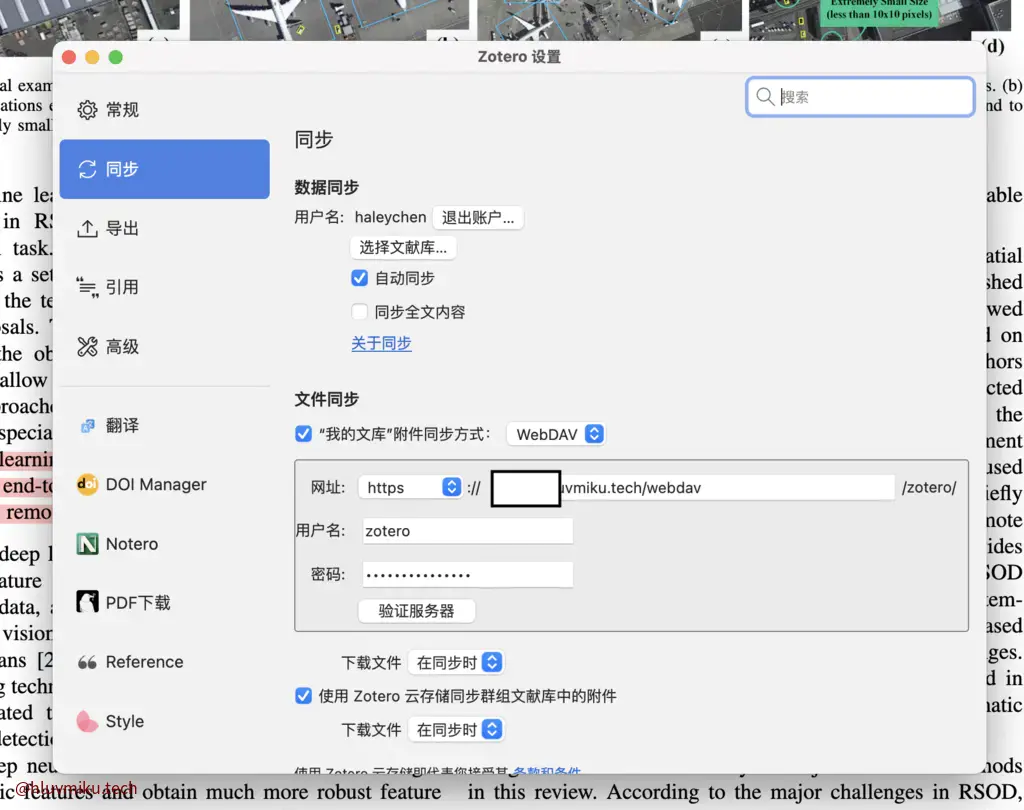Open the 高级 advanced tools icon

click(88, 346)
